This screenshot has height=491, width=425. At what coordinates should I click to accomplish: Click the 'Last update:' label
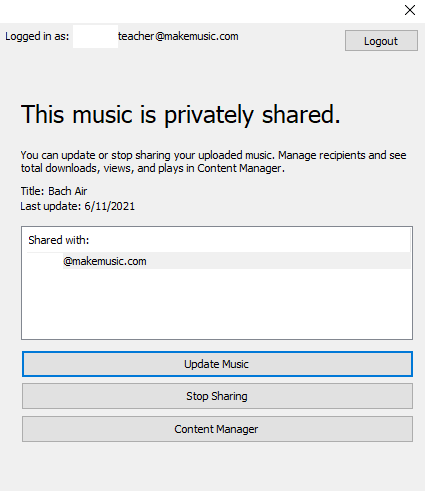51,206
